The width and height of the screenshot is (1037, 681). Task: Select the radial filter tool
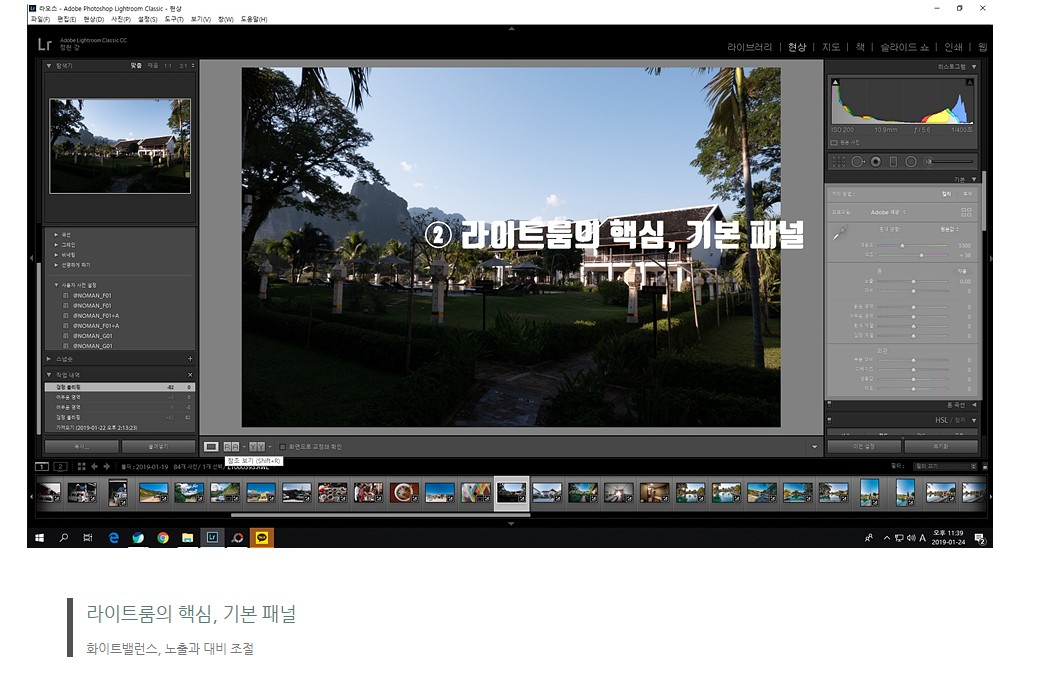coord(911,161)
